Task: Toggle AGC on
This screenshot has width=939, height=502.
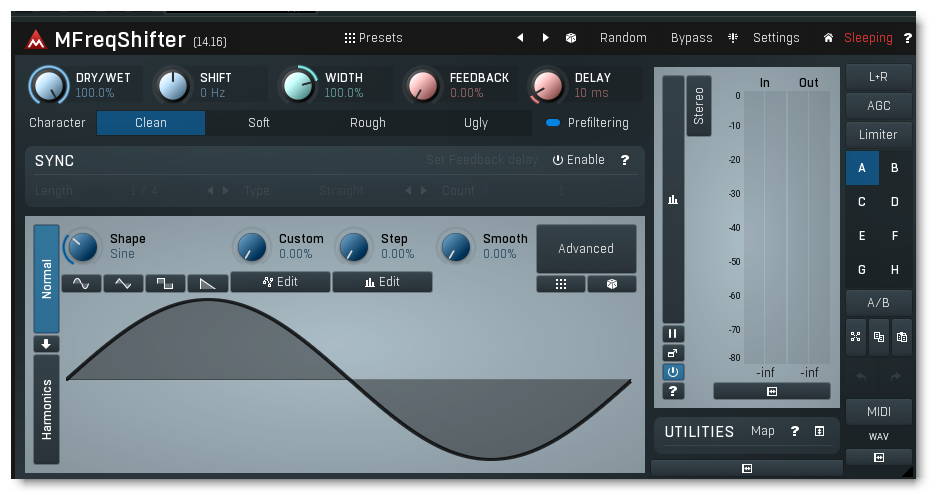Action: (879, 105)
